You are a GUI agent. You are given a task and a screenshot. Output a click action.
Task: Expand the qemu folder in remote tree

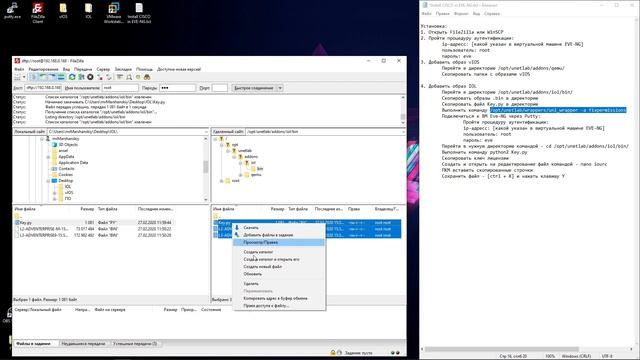(241, 175)
